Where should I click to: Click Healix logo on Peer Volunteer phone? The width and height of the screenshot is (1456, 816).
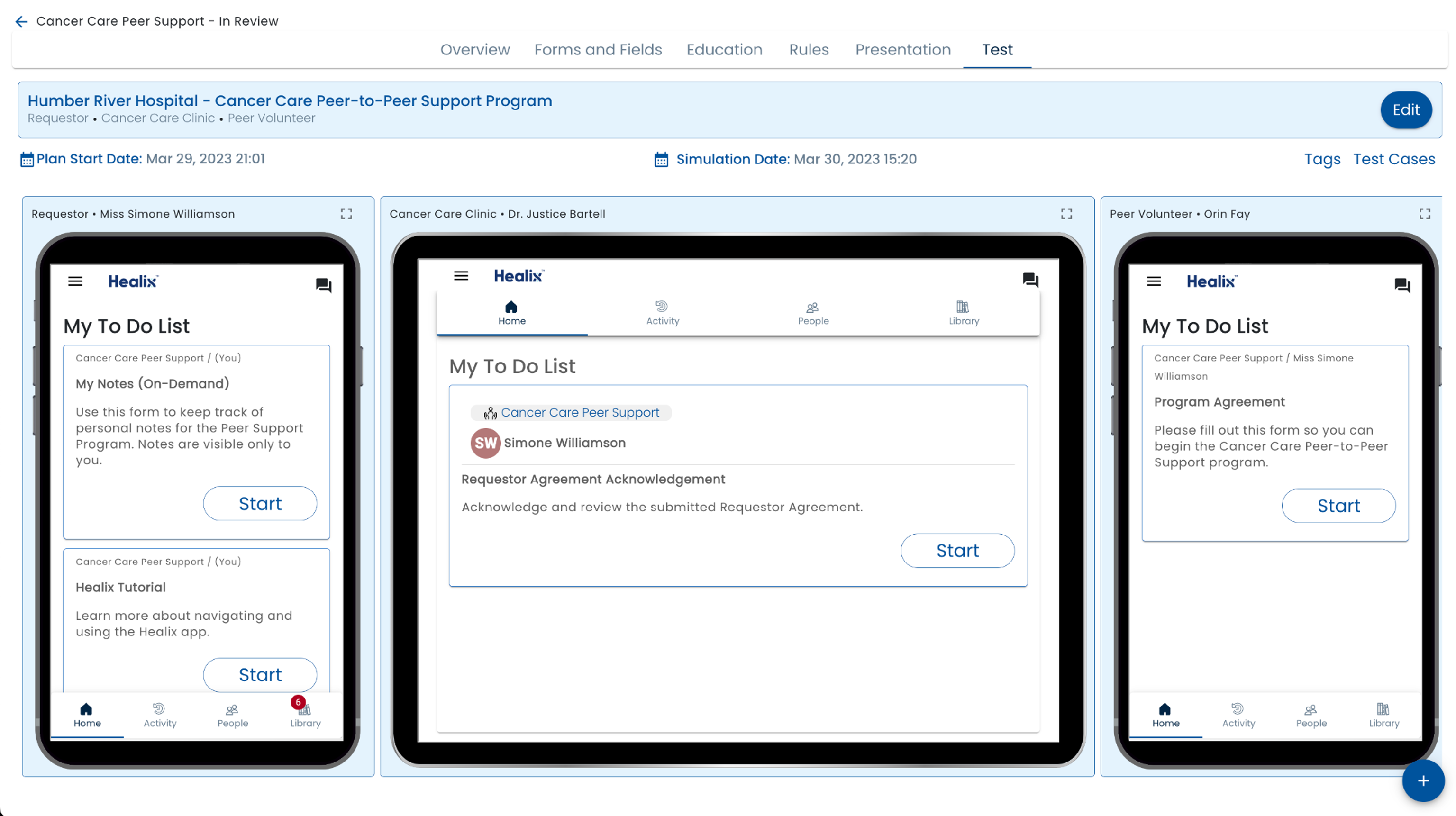point(1212,281)
